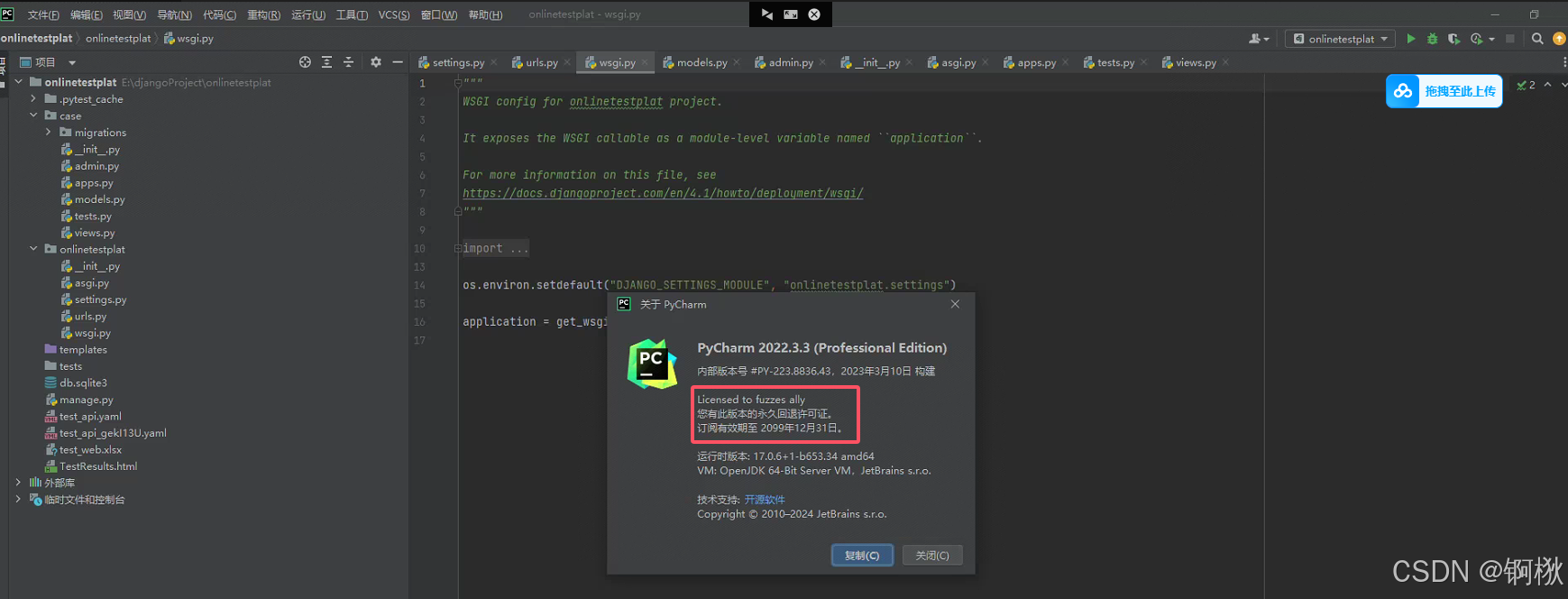The image size is (1568, 599).
Task: Expand scratches and consoles node
Action: 19,499
